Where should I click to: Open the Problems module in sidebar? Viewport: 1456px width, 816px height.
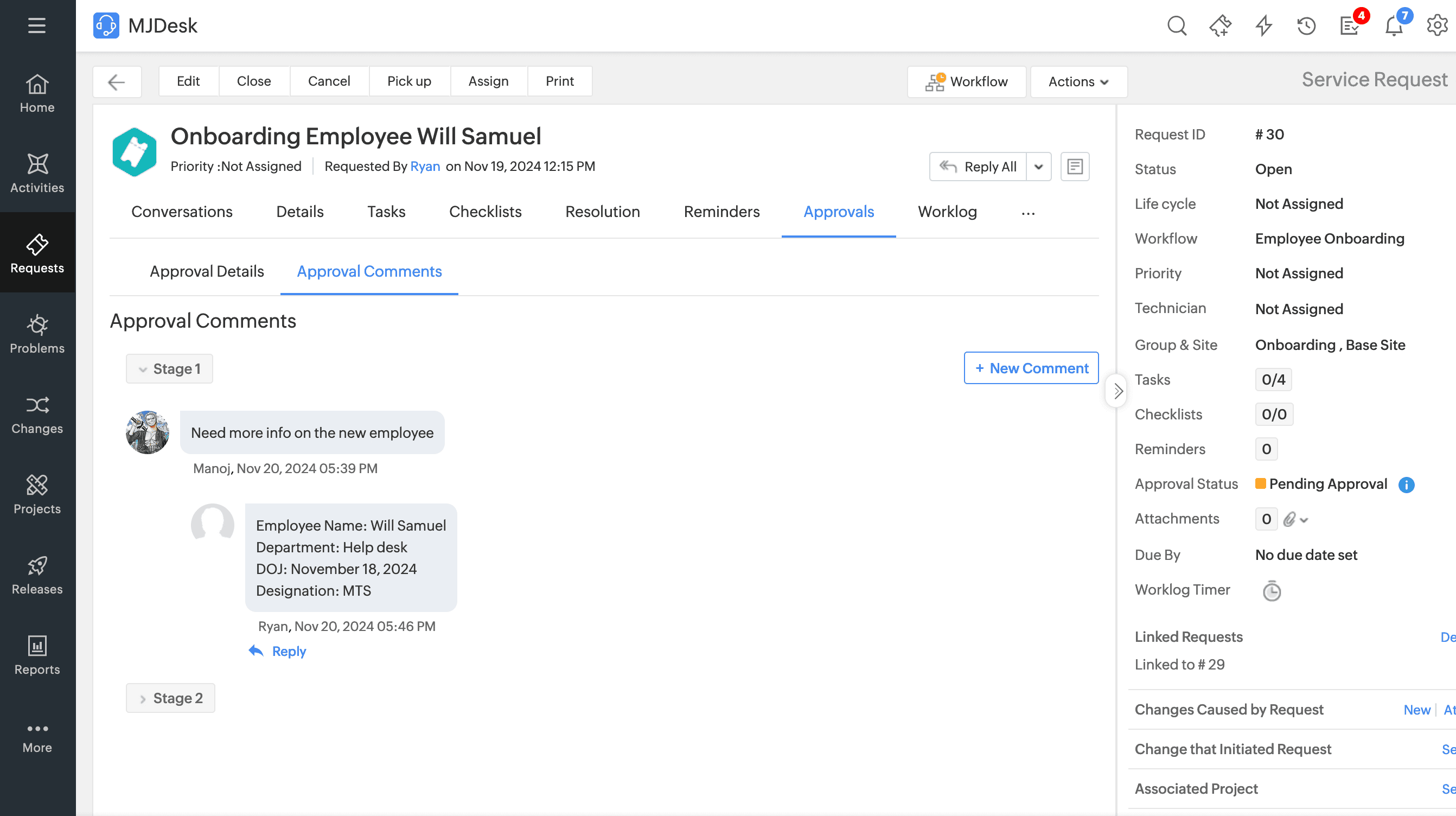point(37,334)
